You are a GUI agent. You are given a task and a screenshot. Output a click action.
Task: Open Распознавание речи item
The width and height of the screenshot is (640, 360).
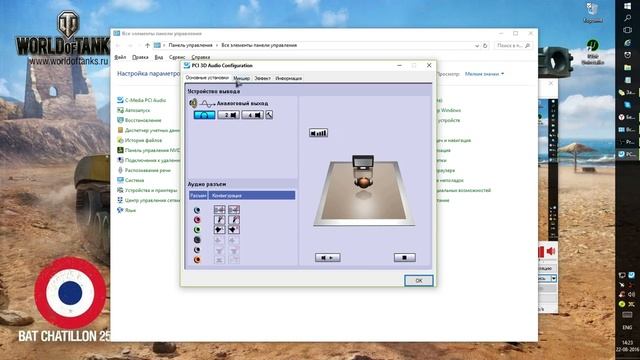[147, 170]
